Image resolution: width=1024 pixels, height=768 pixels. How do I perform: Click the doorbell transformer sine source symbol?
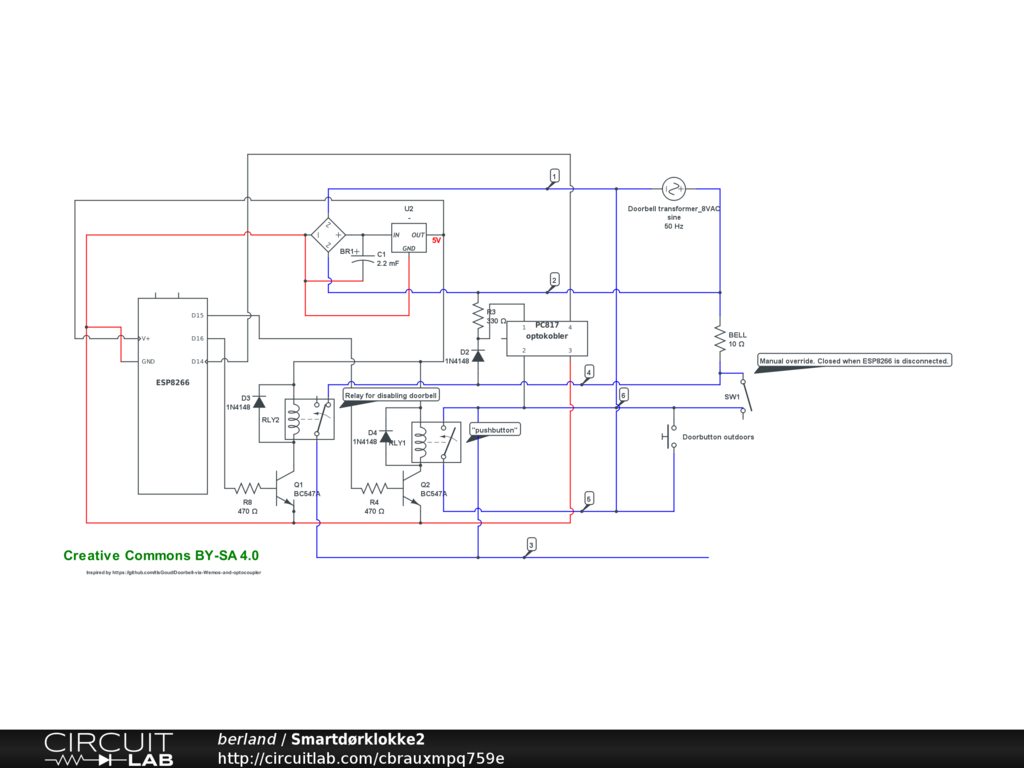(x=673, y=188)
